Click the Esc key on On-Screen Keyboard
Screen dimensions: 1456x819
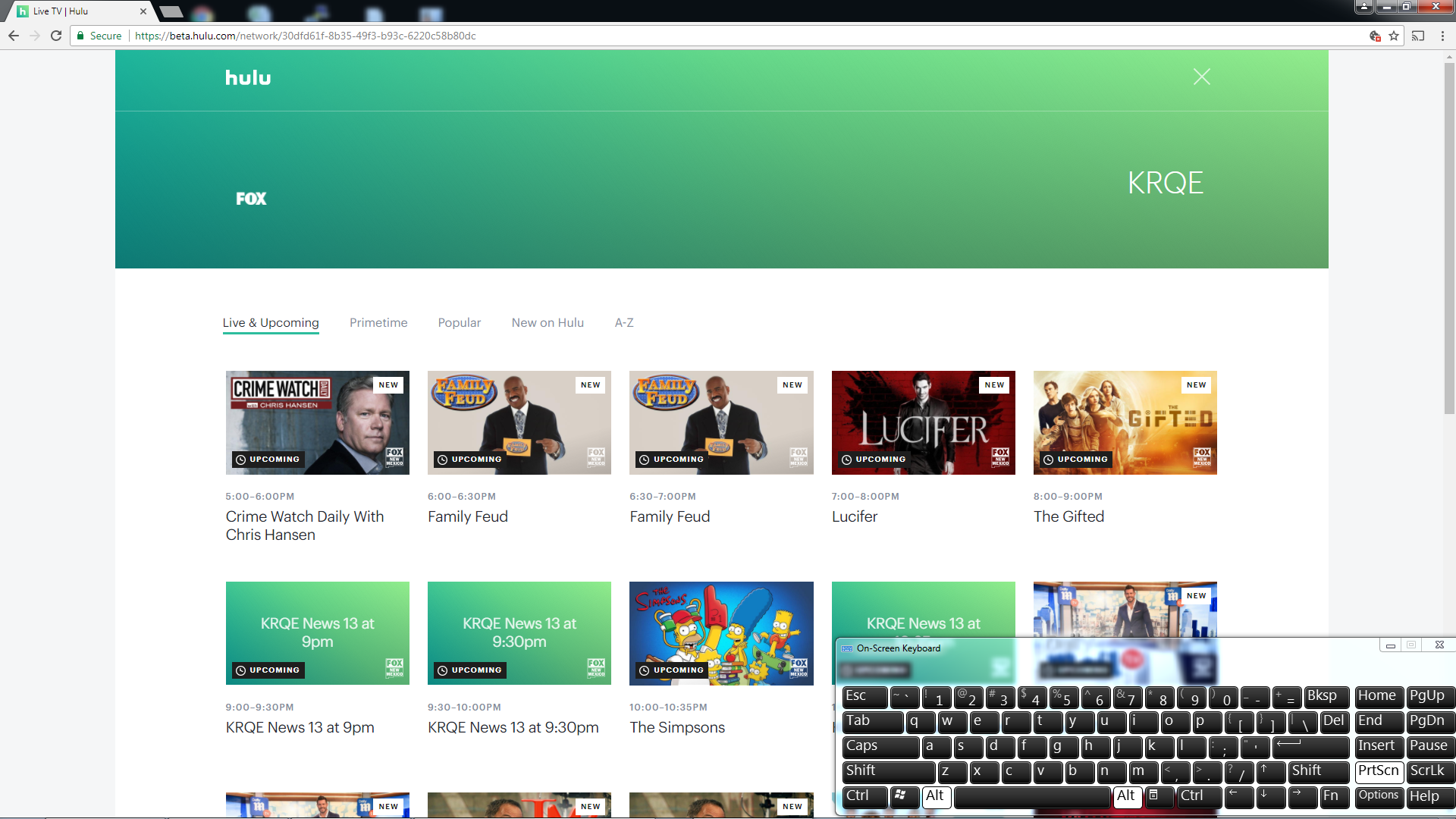pyautogui.click(x=864, y=697)
